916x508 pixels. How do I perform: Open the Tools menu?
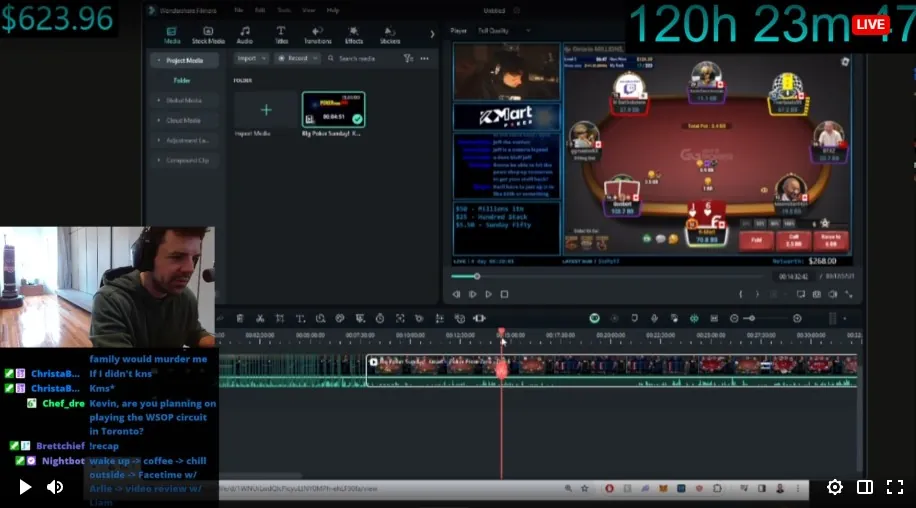click(284, 10)
